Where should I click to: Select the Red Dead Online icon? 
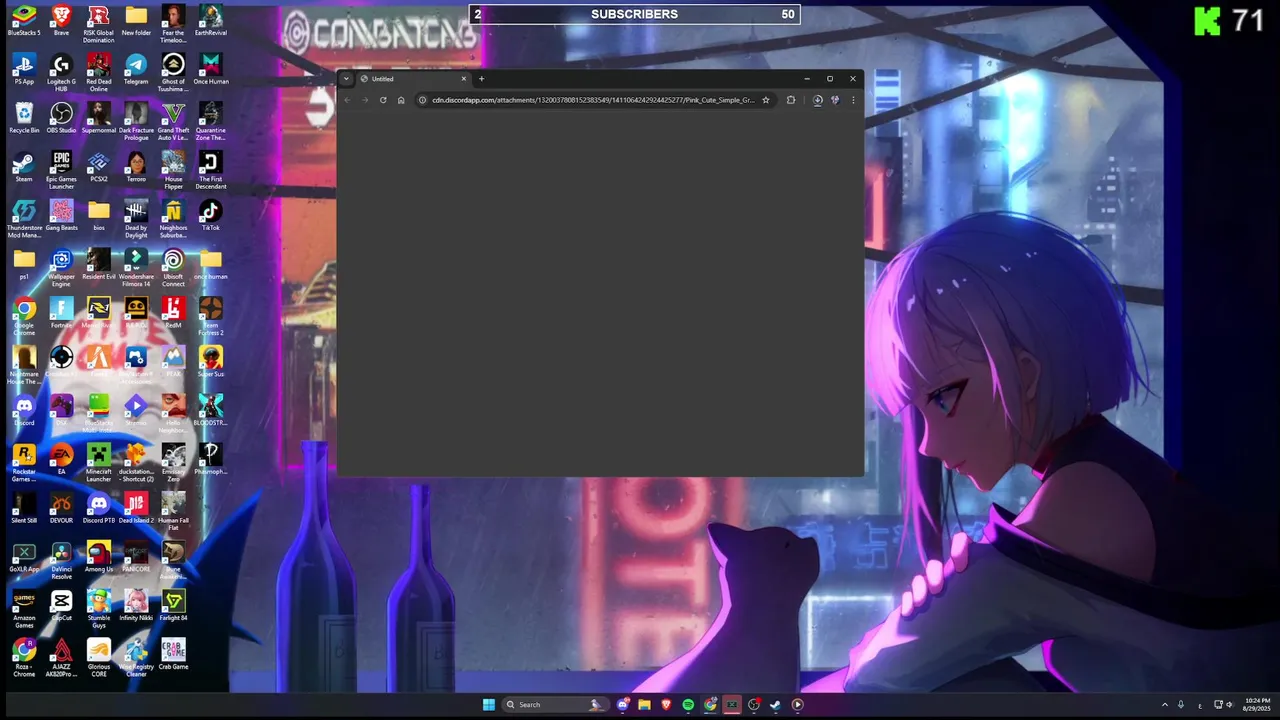pos(98,73)
